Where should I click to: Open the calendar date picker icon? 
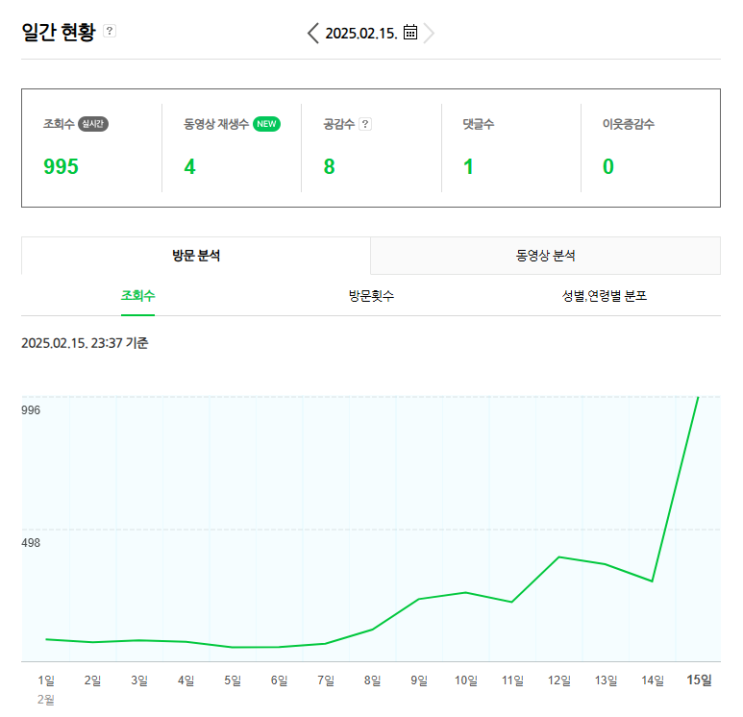coord(410,32)
